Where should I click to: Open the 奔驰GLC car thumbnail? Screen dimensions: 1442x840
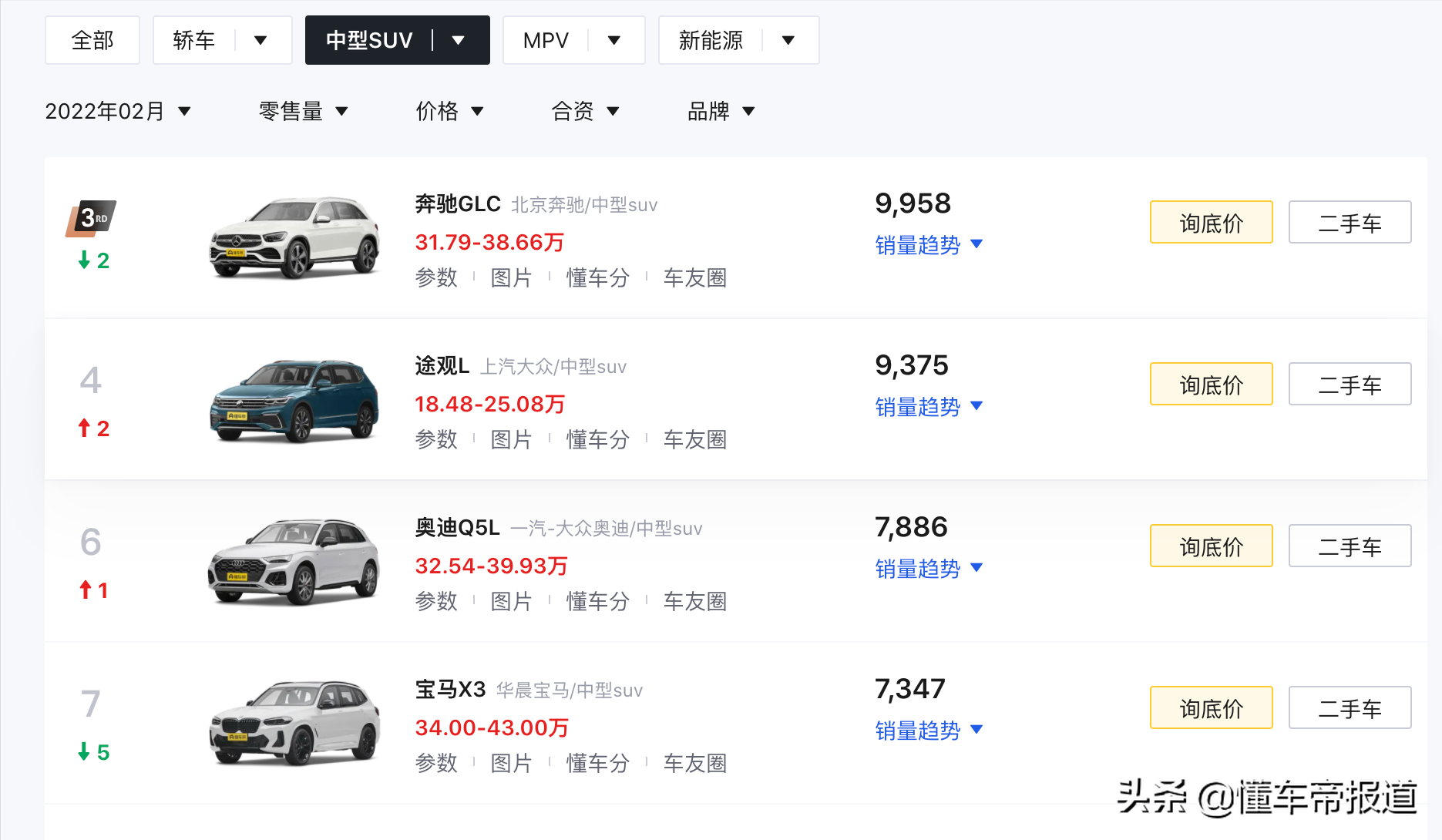(x=294, y=237)
